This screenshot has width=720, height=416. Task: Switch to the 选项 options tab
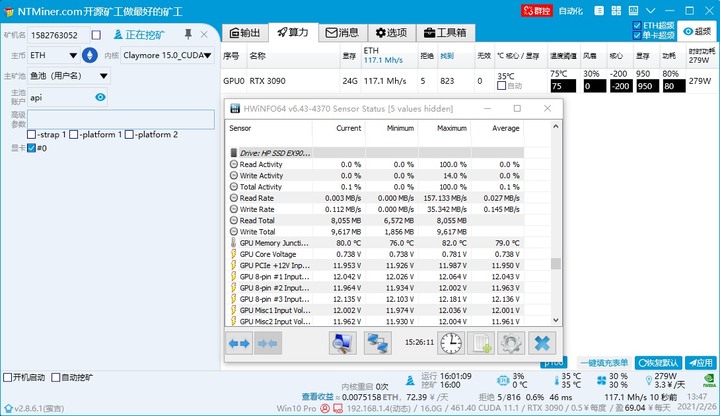coord(391,33)
